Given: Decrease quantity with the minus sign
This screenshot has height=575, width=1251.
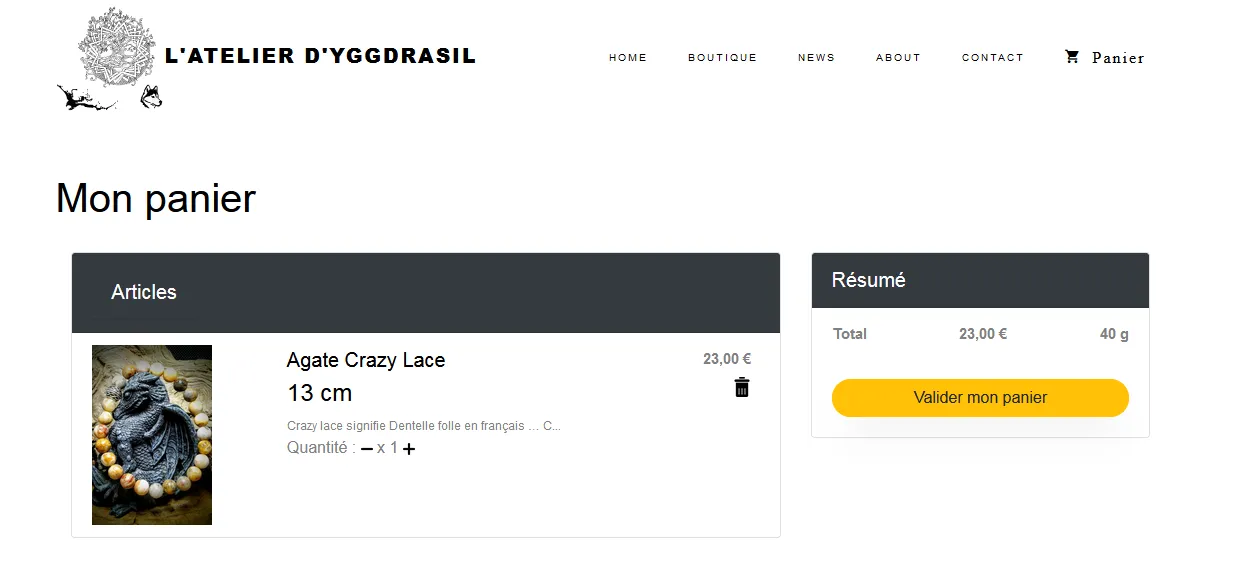Looking at the screenshot, I should 367,449.
